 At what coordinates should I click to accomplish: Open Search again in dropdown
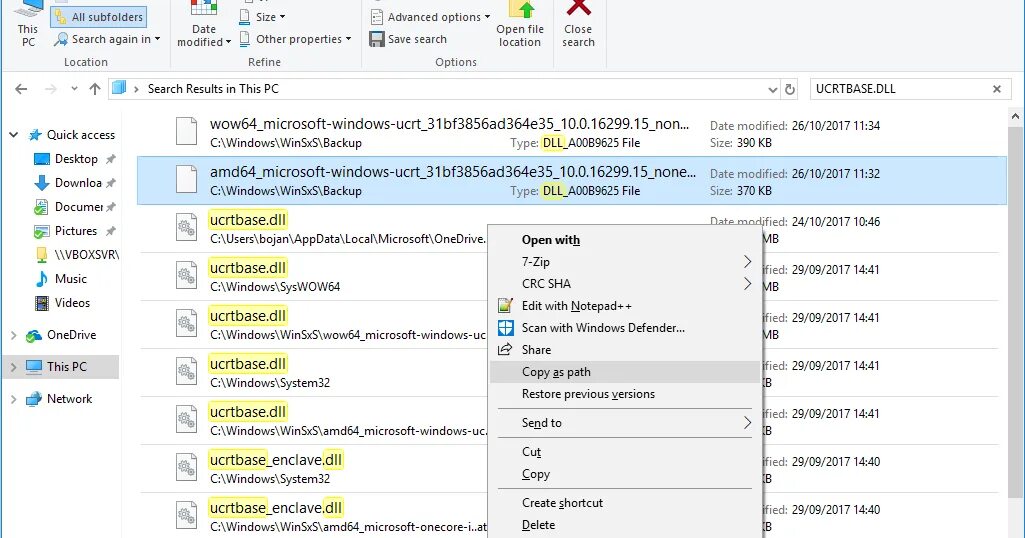tap(108, 39)
